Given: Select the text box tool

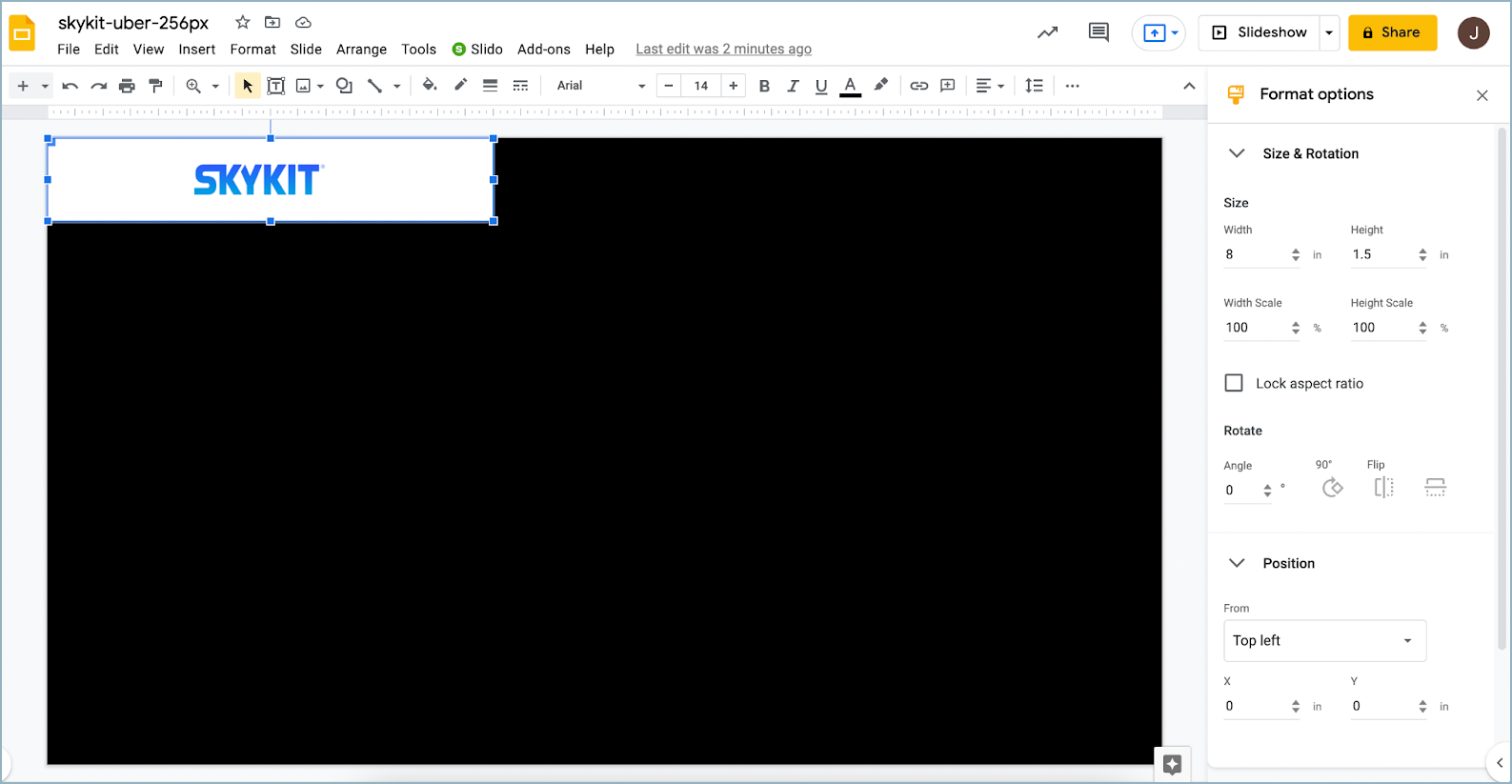Looking at the screenshot, I should pos(275,86).
